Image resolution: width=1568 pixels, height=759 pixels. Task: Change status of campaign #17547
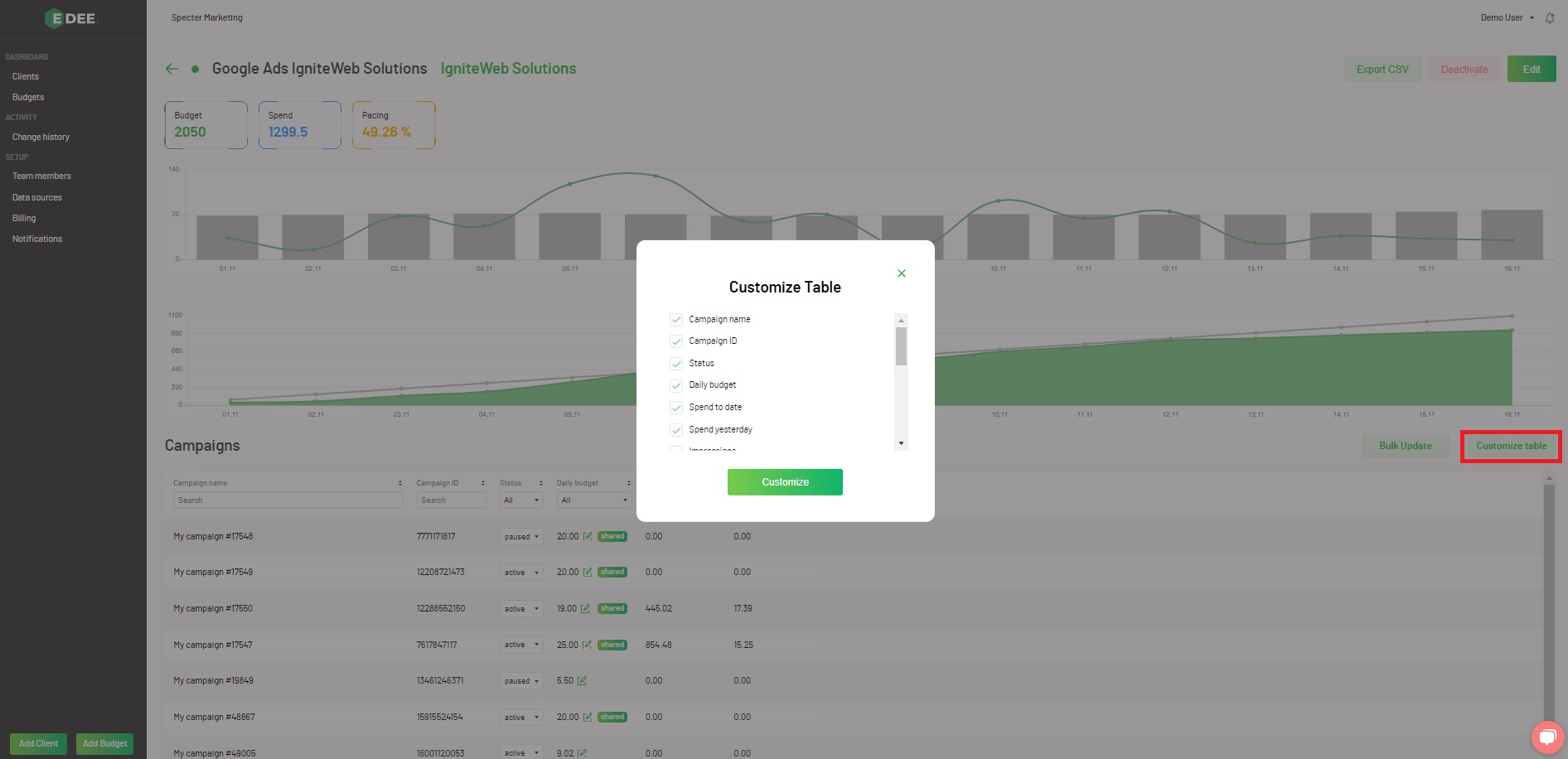tap(521, 645)
